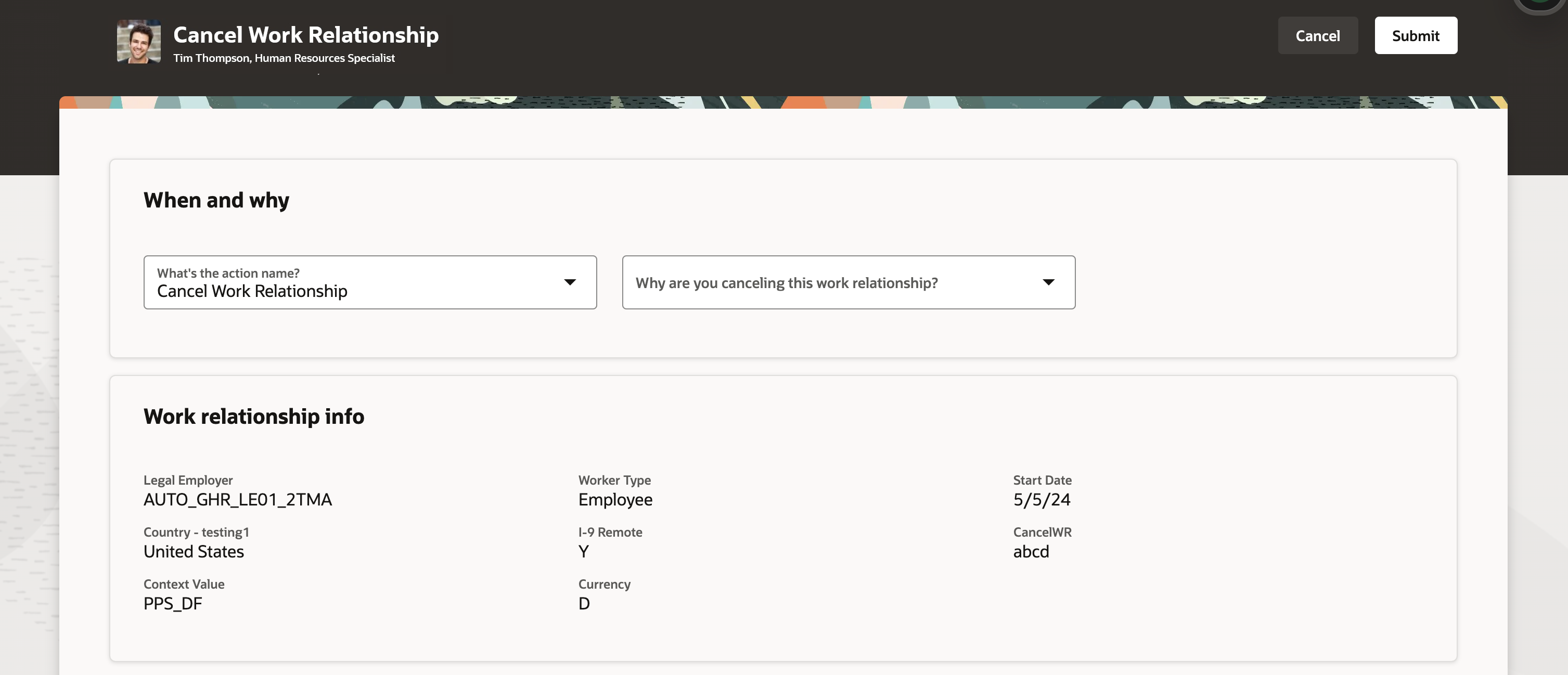Click the United States country value
1568x675 pixels.
(x=194, y=551)
